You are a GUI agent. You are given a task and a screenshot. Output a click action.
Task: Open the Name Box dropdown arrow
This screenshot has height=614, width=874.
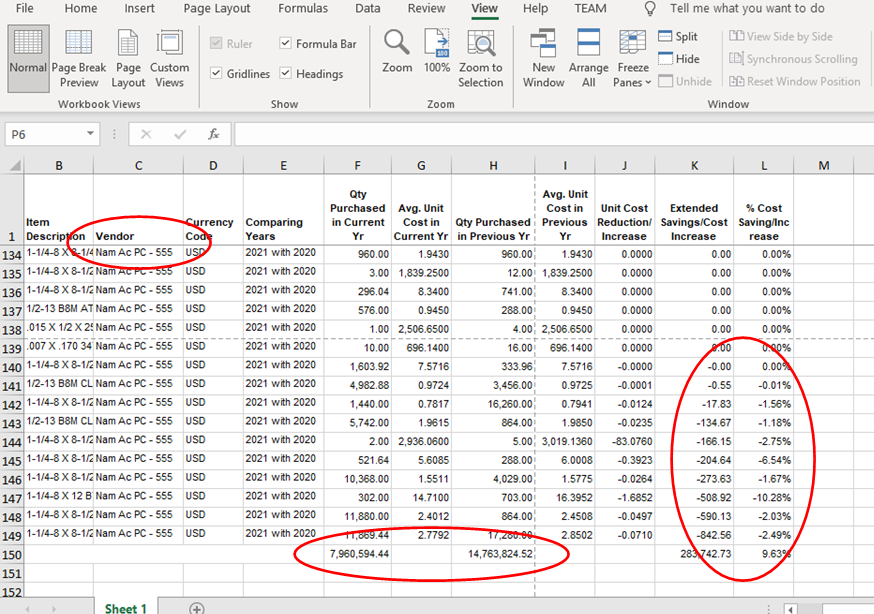click(x=90, y=134)
